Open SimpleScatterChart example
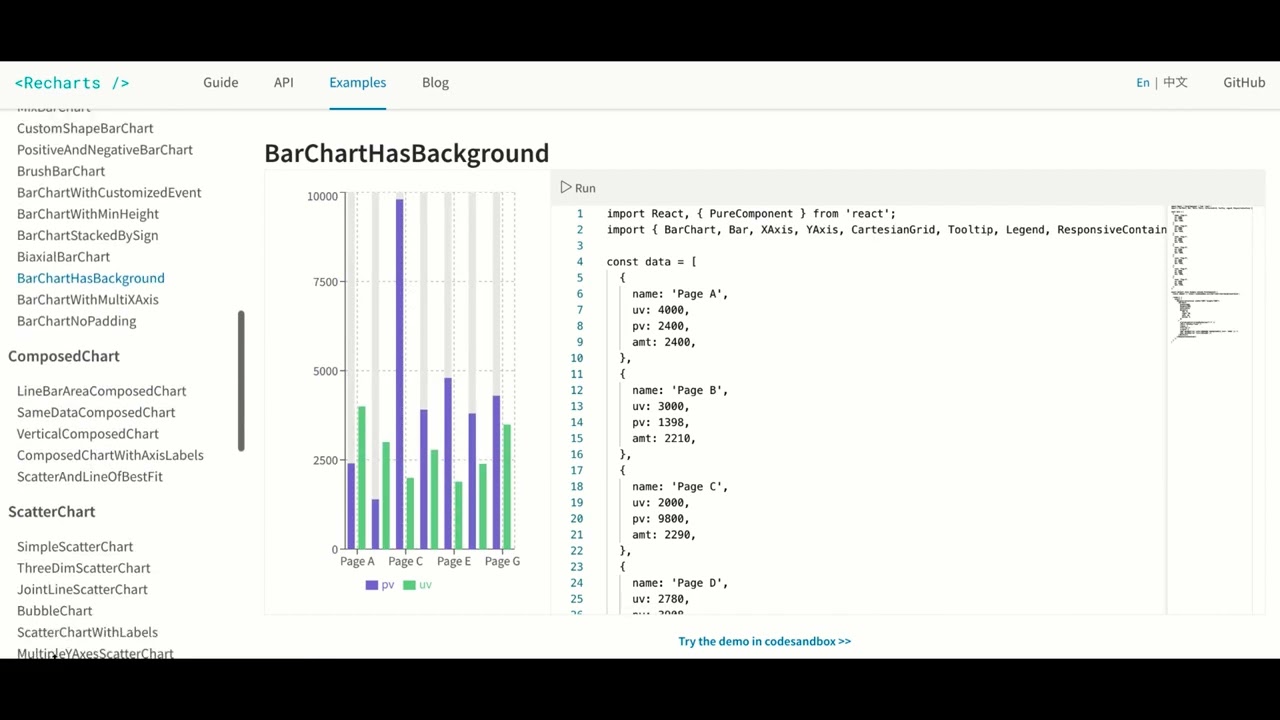This screenshot has height=720, width=1280. tap(75, 547)
